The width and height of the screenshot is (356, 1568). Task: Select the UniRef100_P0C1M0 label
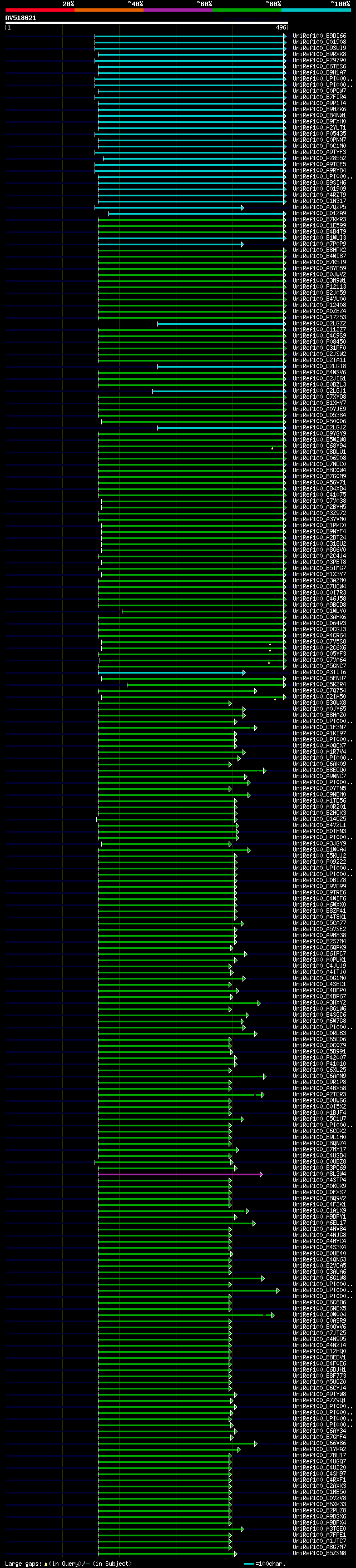[319, 146]
